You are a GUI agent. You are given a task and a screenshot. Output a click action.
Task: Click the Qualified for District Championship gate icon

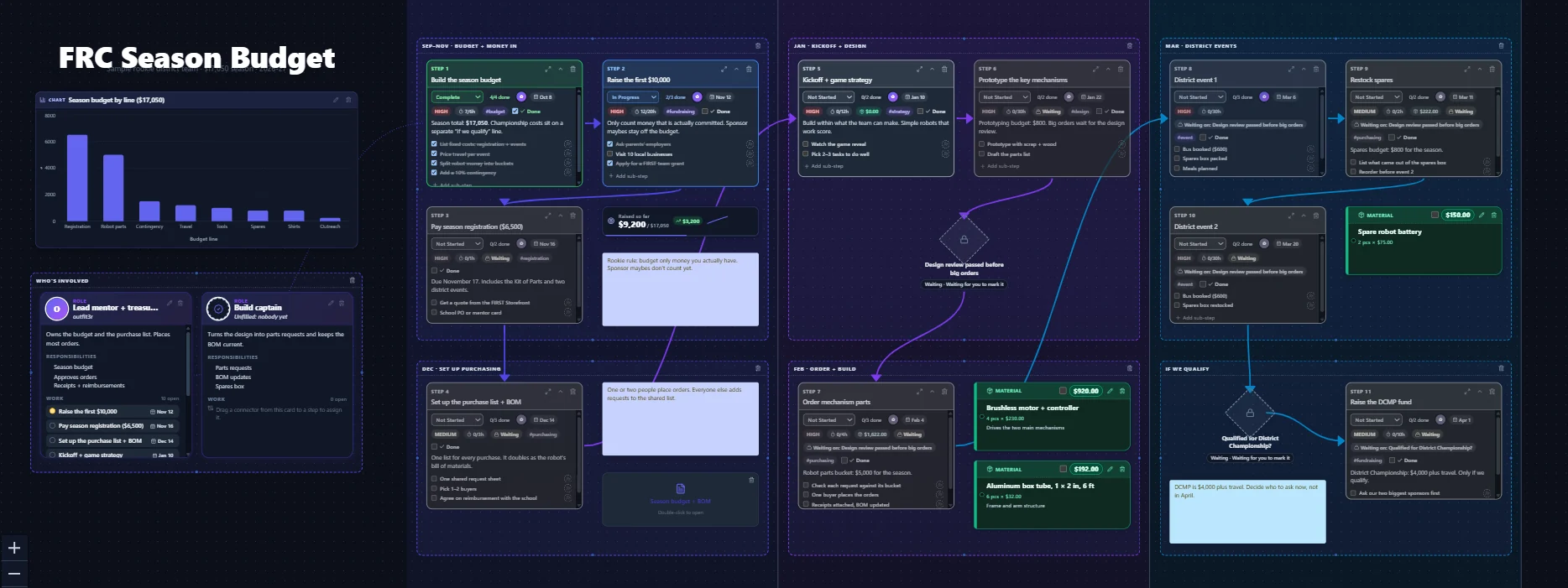pyautogui.click(x=1250, y=413)
